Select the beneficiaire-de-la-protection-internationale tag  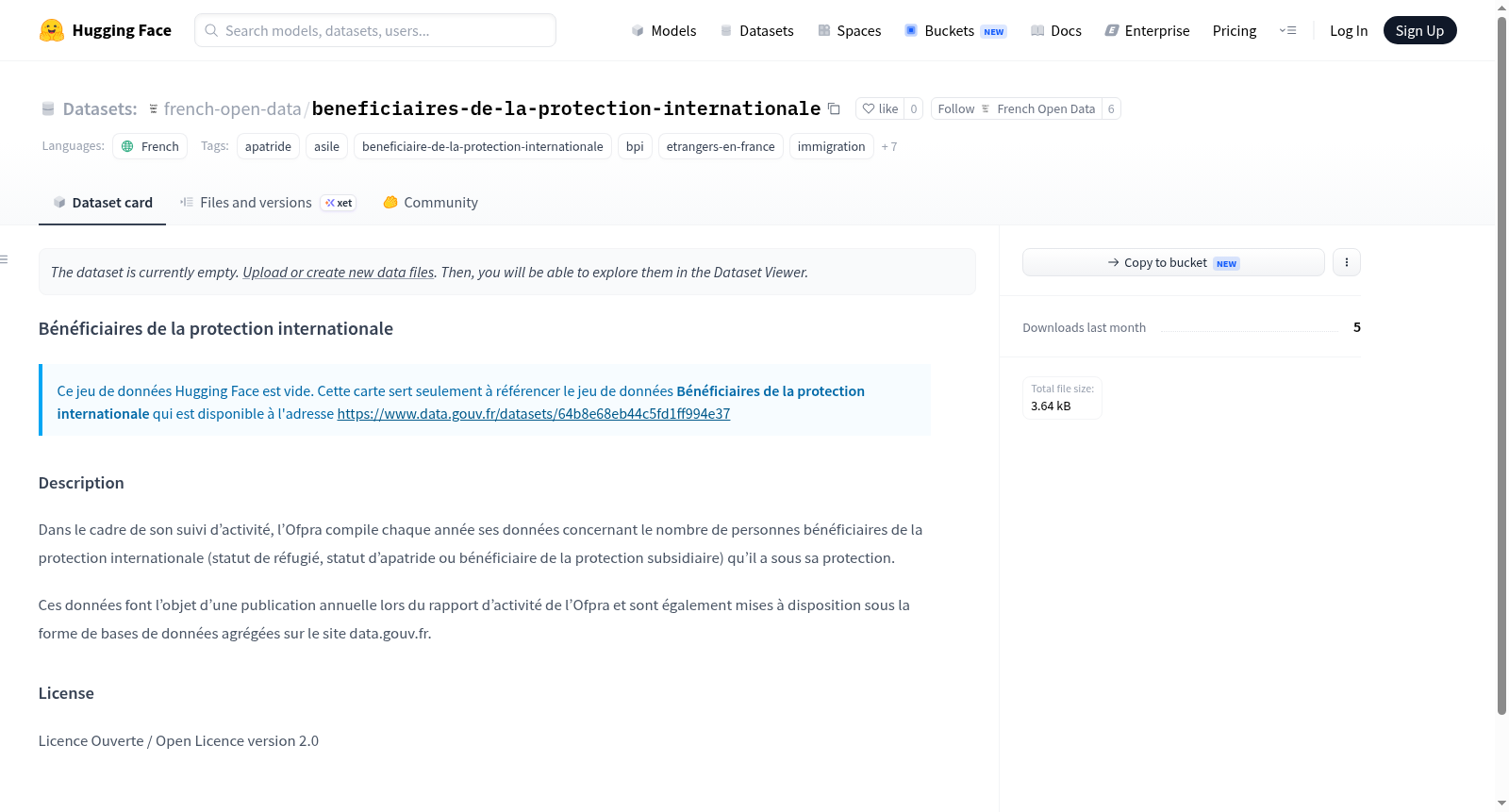coord(483,146)
